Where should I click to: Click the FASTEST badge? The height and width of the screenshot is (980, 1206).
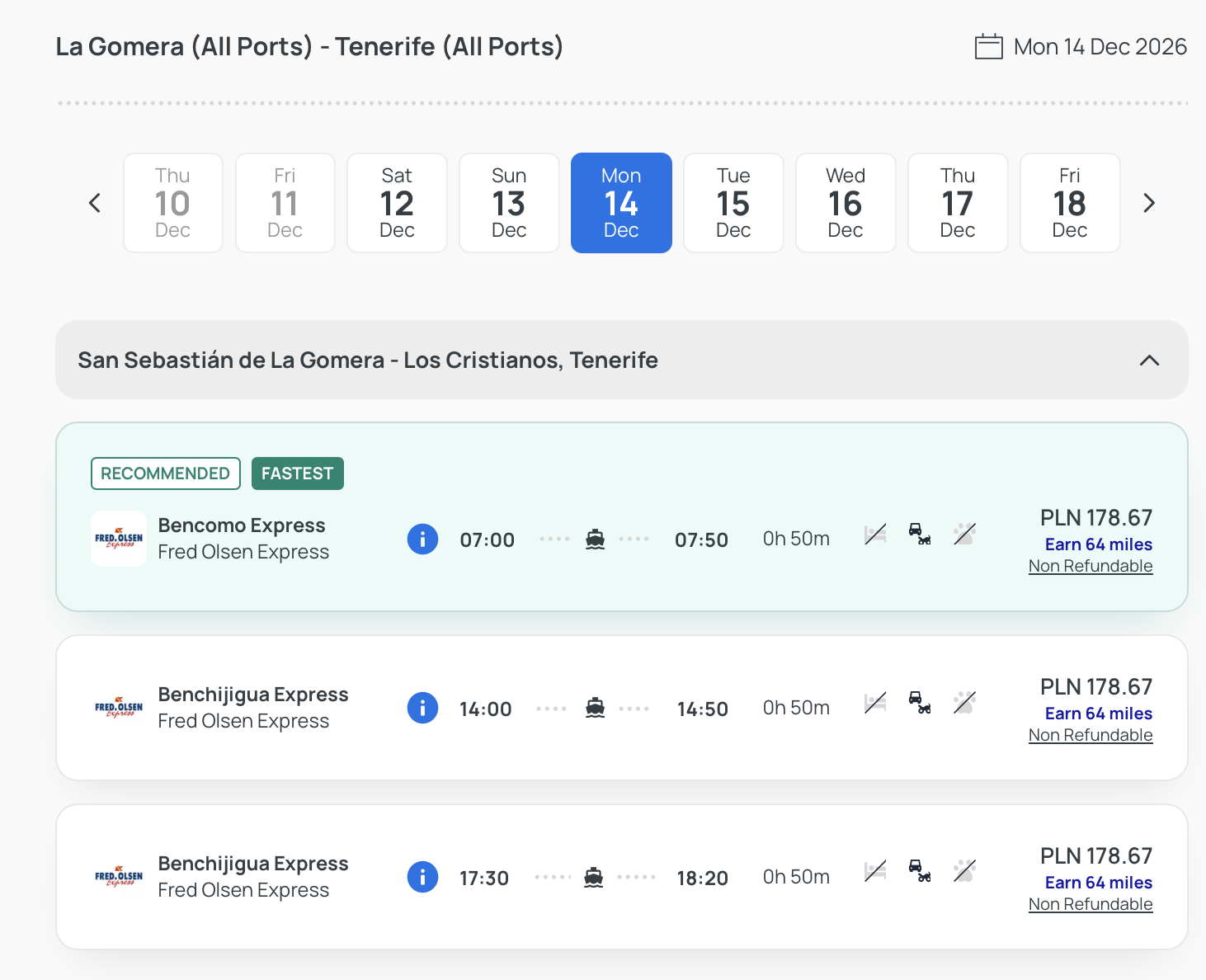tap(298, 474)
